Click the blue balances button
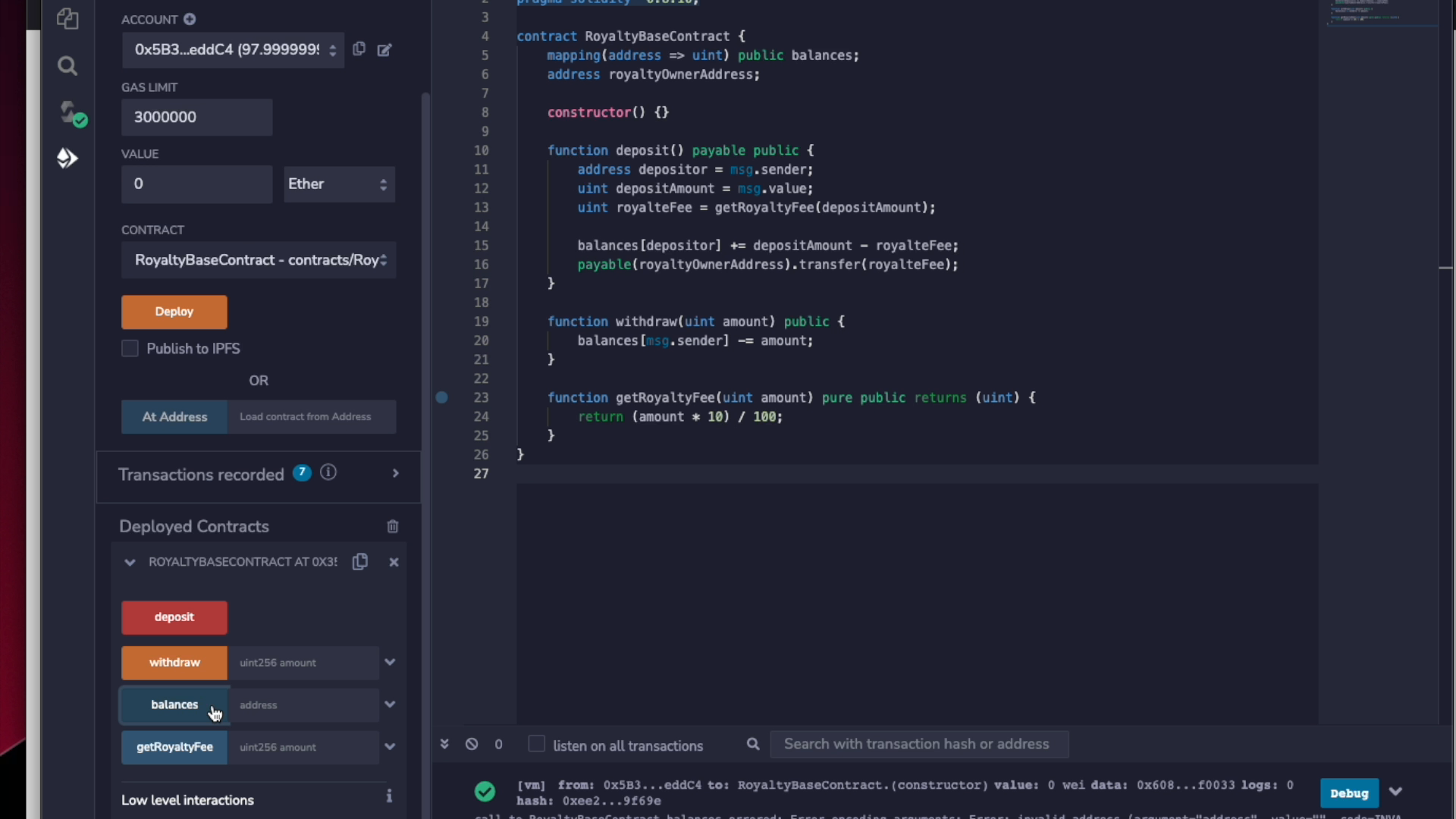This screenshot has width=1456, height=819. (x=174, y=705)
